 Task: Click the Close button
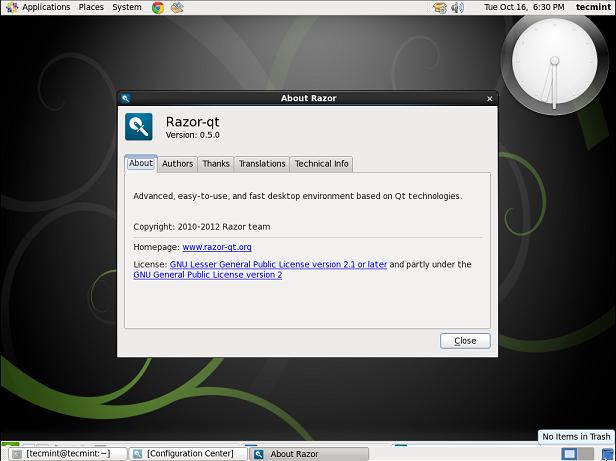[465, 341]
